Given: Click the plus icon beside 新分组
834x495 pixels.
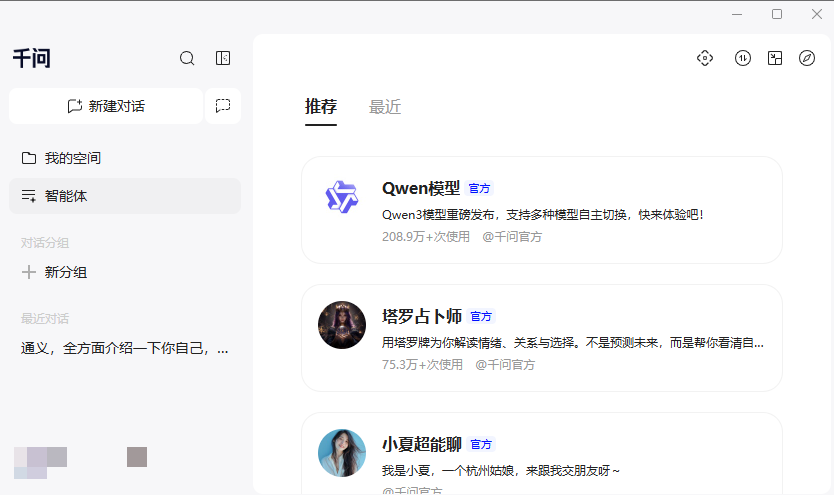Looking at the screenshot, I should 29,272.
